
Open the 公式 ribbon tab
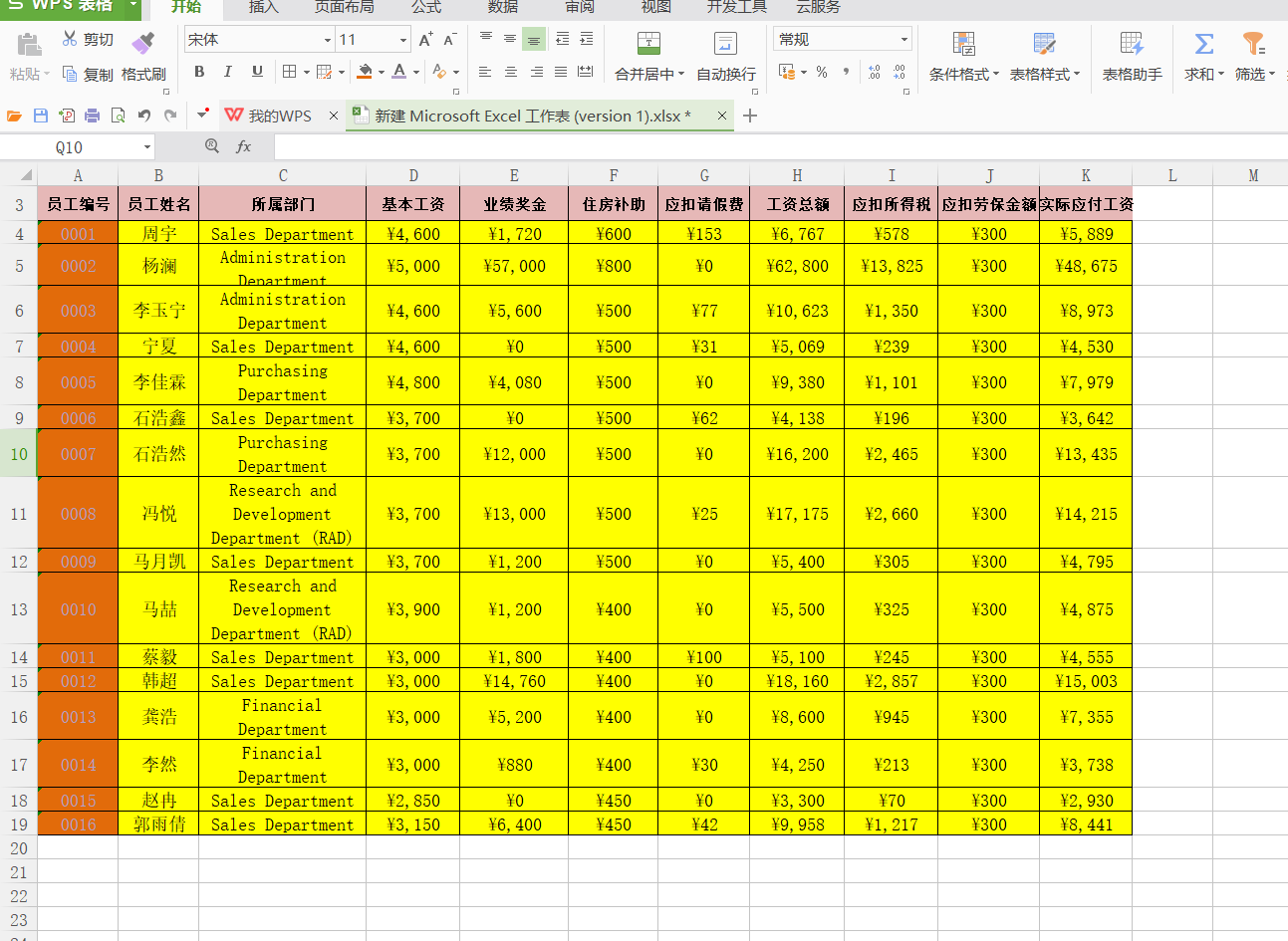(426, 7)
